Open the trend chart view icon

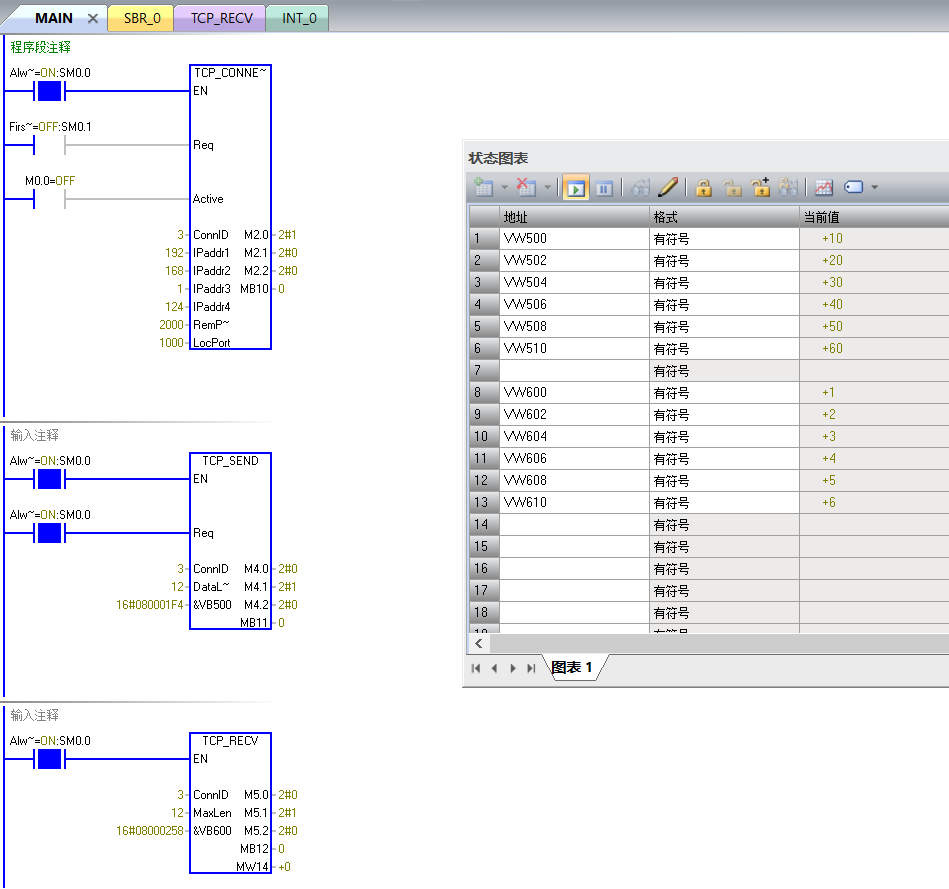(824, 187)
